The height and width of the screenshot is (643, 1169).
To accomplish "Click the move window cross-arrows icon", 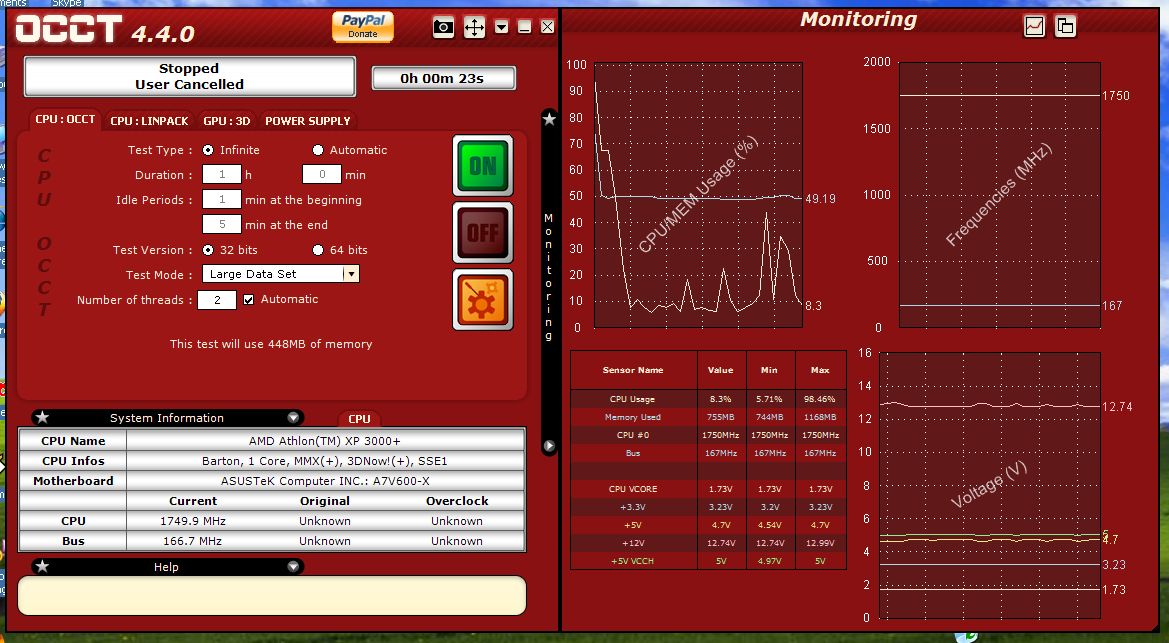I will pyautogui.click(x=474, y=28).
